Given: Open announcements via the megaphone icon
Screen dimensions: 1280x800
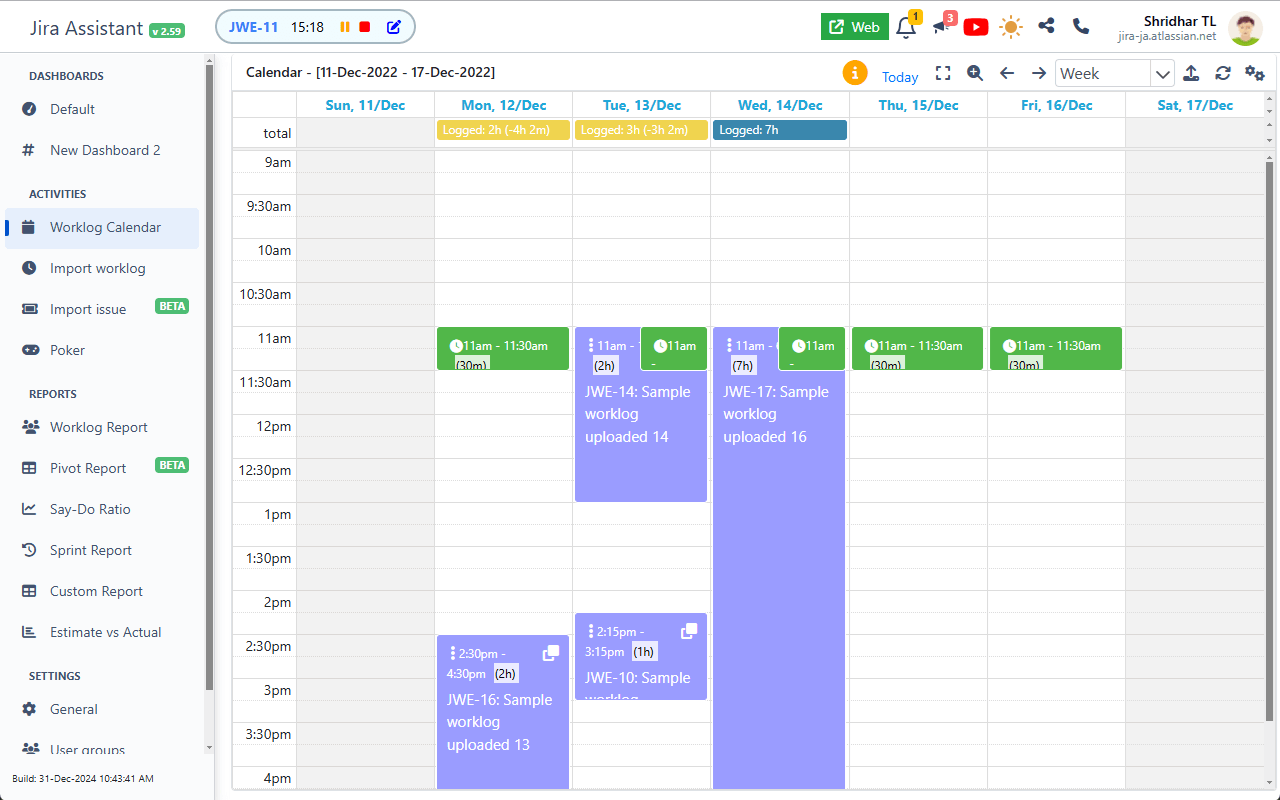Looking at the screenshot, I should pyautogui.click(x=941, y=28).
